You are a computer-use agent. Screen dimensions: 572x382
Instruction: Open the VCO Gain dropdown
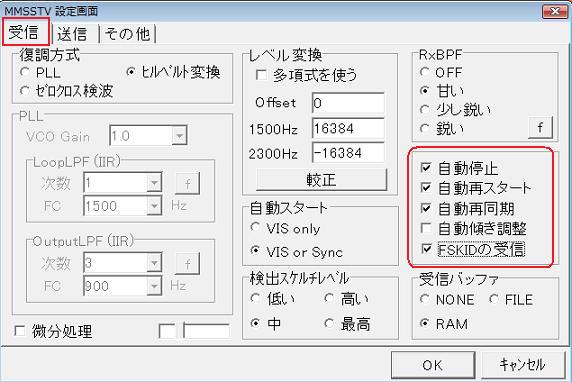pyautogui.click(x=179, y=136)
